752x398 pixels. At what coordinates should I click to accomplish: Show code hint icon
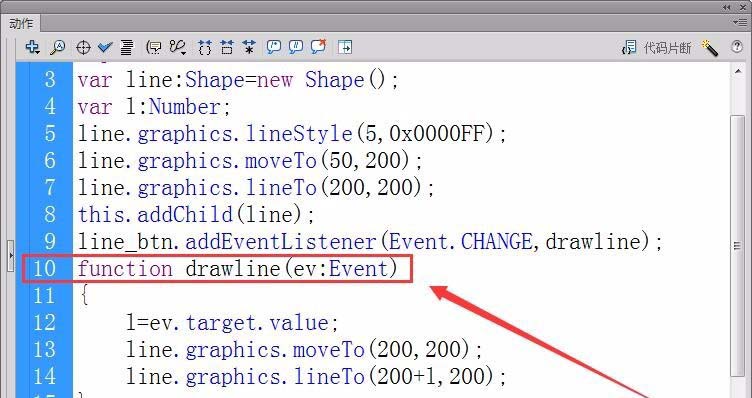154,47
